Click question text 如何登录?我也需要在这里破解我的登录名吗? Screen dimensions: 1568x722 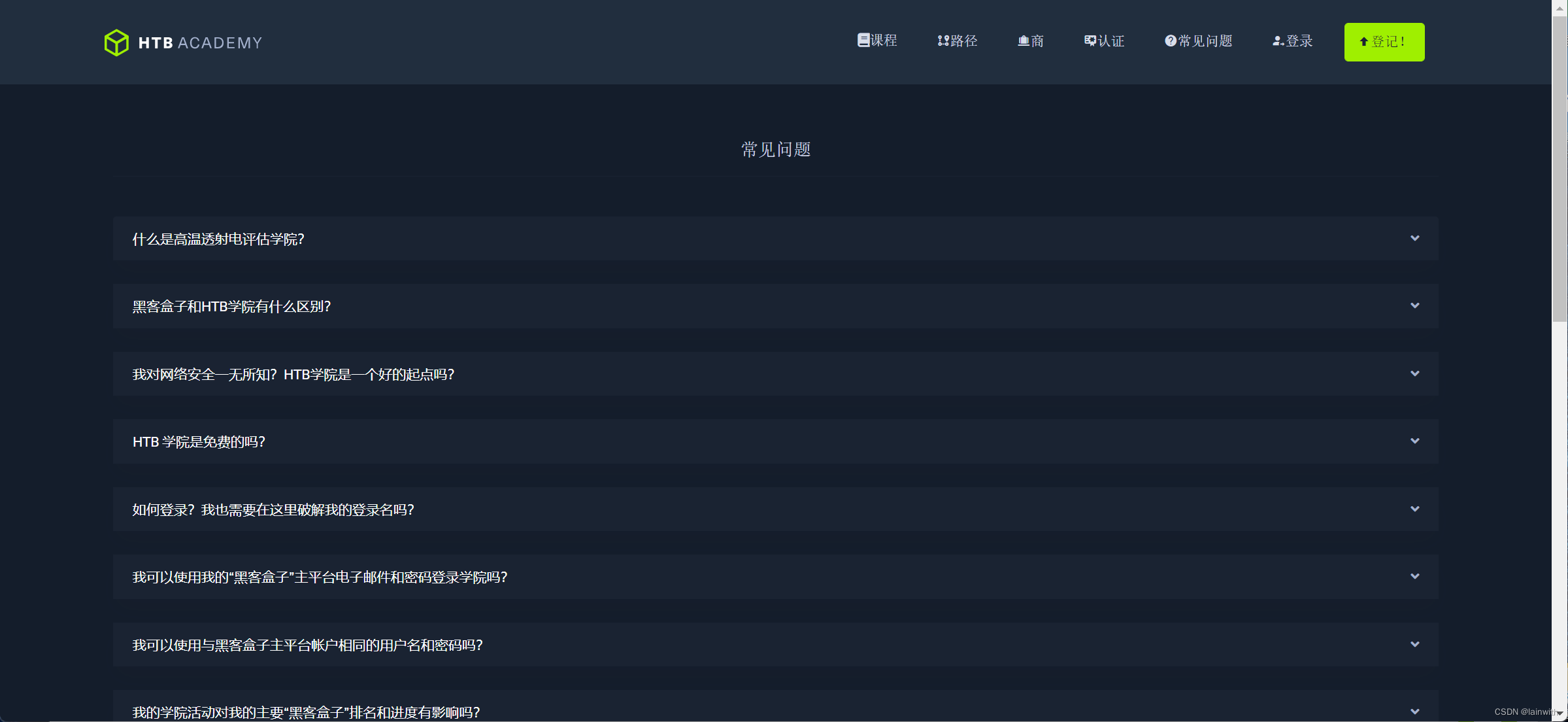tap(273, 510)
